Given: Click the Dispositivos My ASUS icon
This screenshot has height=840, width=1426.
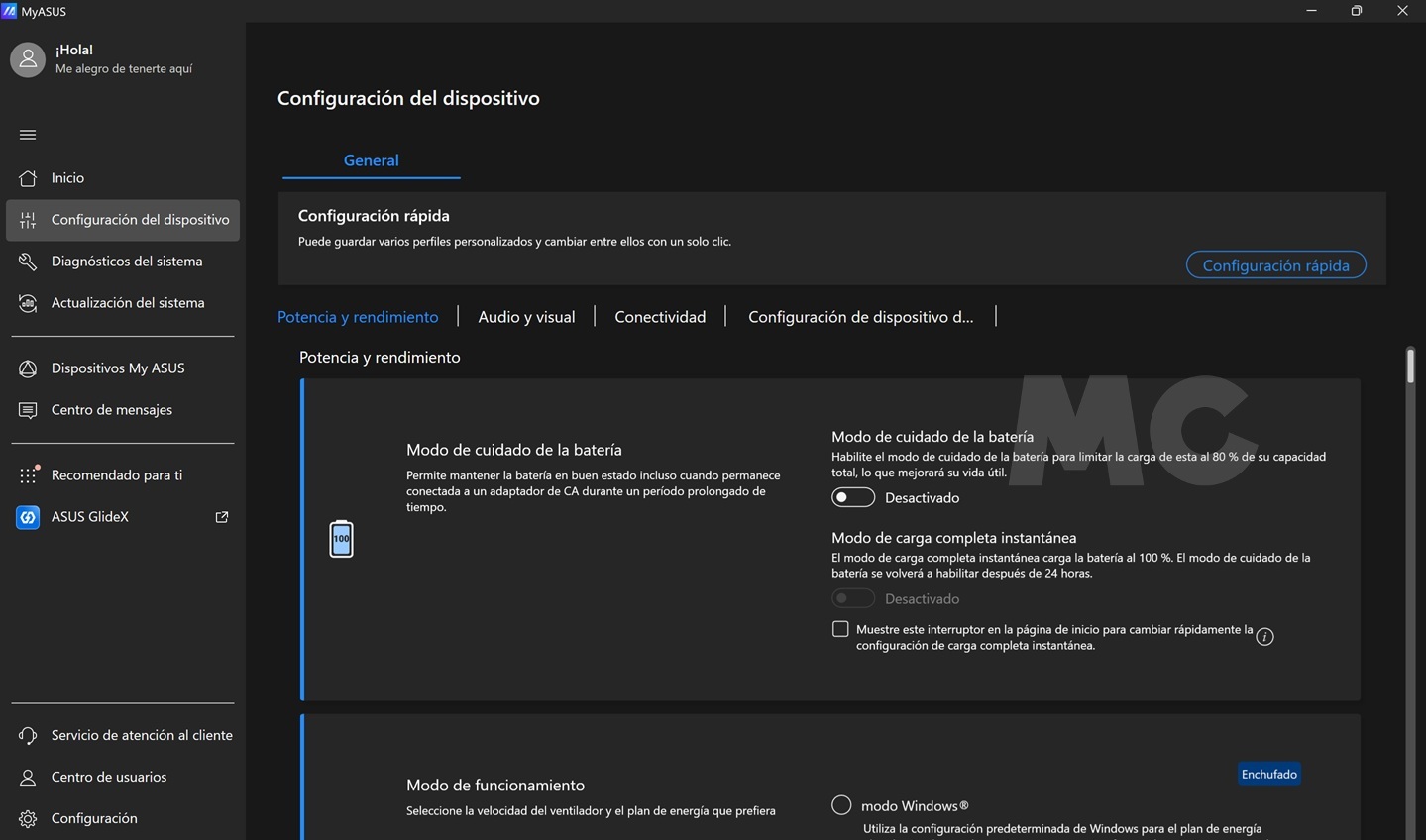Looking at the screenshot, I should click(x=28, y=368).
